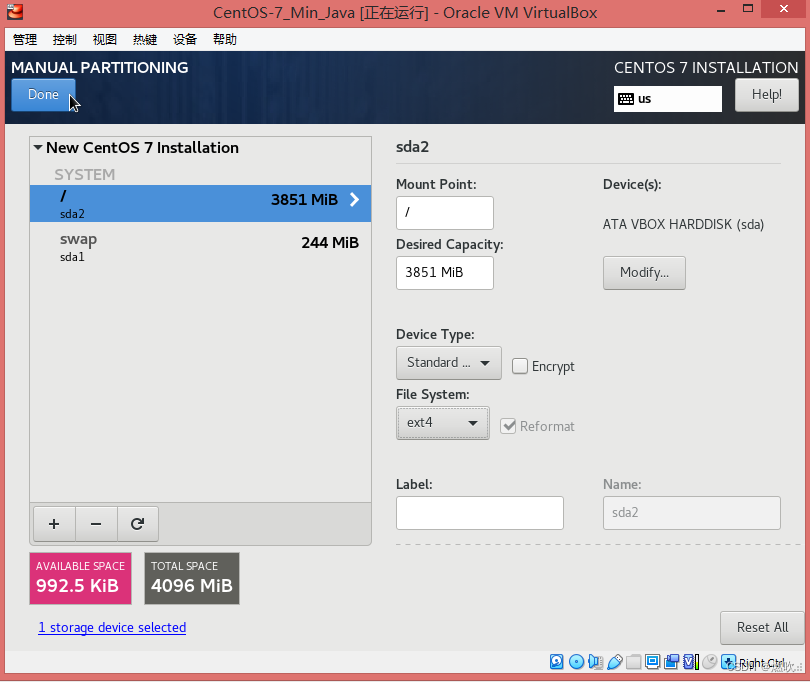Click the USB devices status icon
The width and height of the screenshot is (810, 682).
614,662
